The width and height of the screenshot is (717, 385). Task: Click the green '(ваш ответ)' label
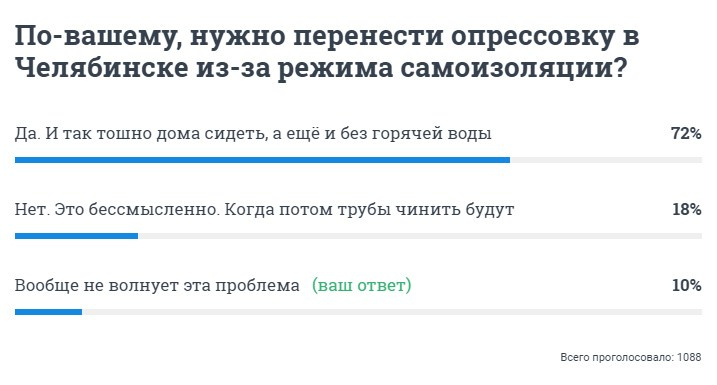(361, 285)
